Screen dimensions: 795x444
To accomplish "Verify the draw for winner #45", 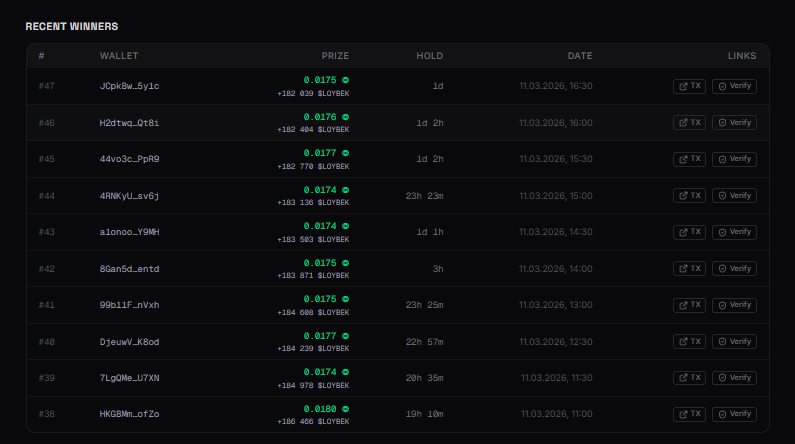I will [x=734, y=159].
